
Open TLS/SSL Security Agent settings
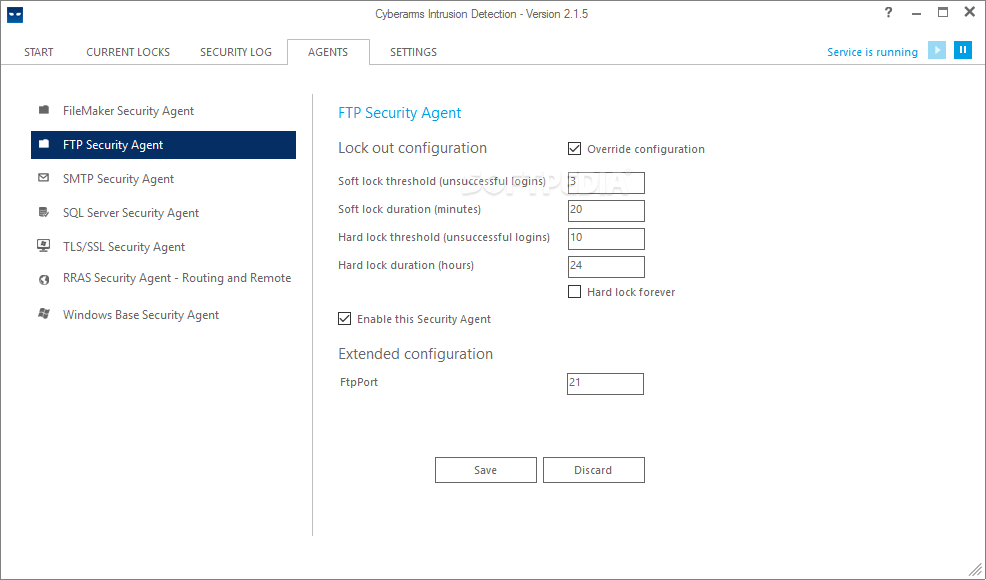(163, 247)
